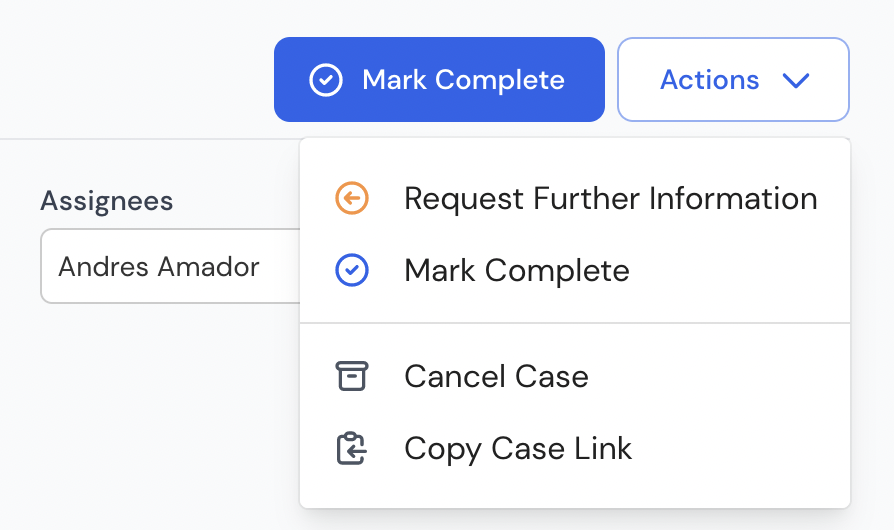Click the Assignees field label

pyautogui.click(x=107, y=201)
